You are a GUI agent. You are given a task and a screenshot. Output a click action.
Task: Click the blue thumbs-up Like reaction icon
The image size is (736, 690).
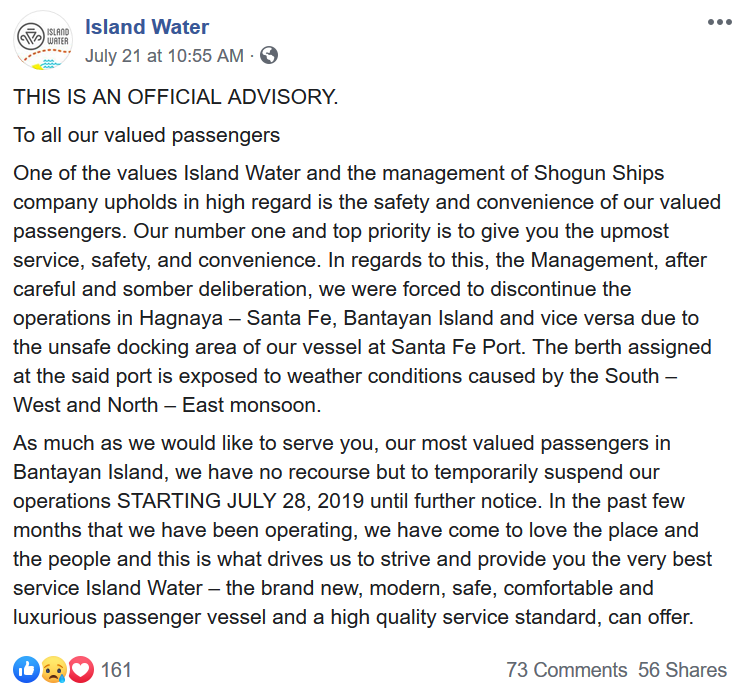(26, 669)
